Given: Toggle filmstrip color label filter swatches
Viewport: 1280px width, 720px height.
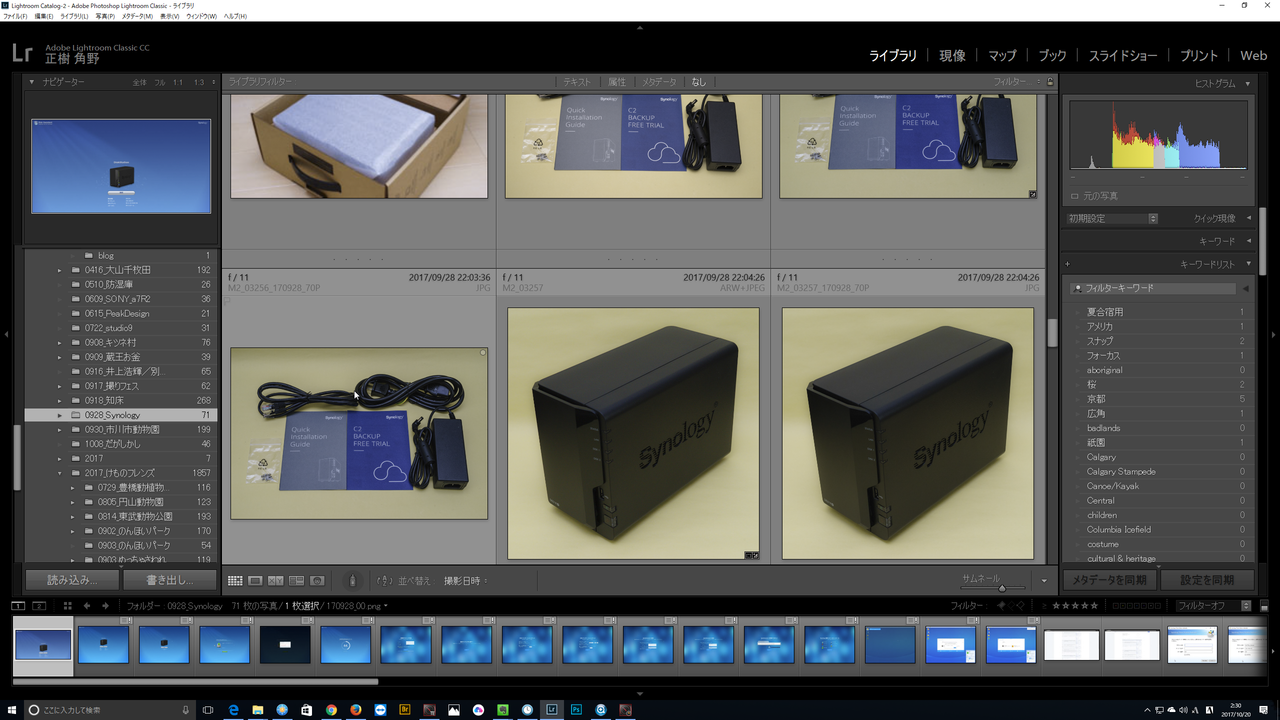Looking at the screenshot, I should pyautogui.click(x=1138, y=606).
